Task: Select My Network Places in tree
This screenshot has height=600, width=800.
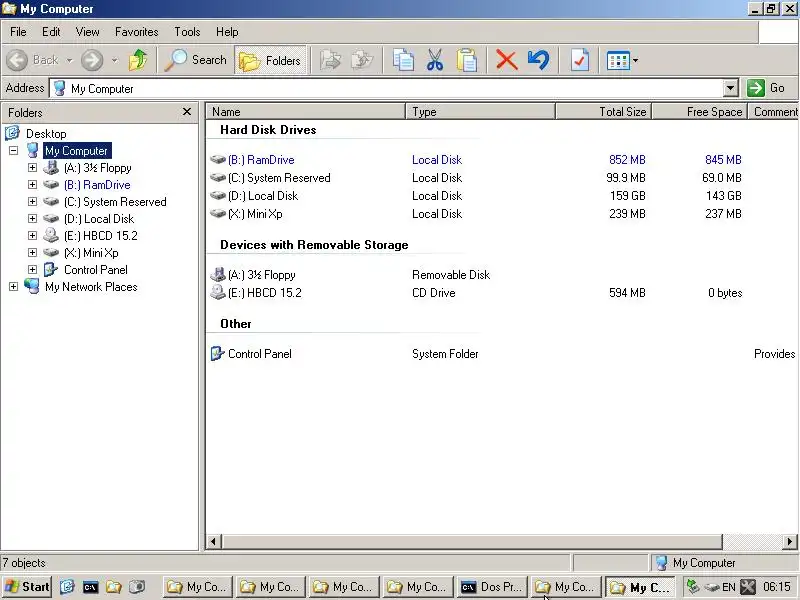Action: click(x=91, y=287)
